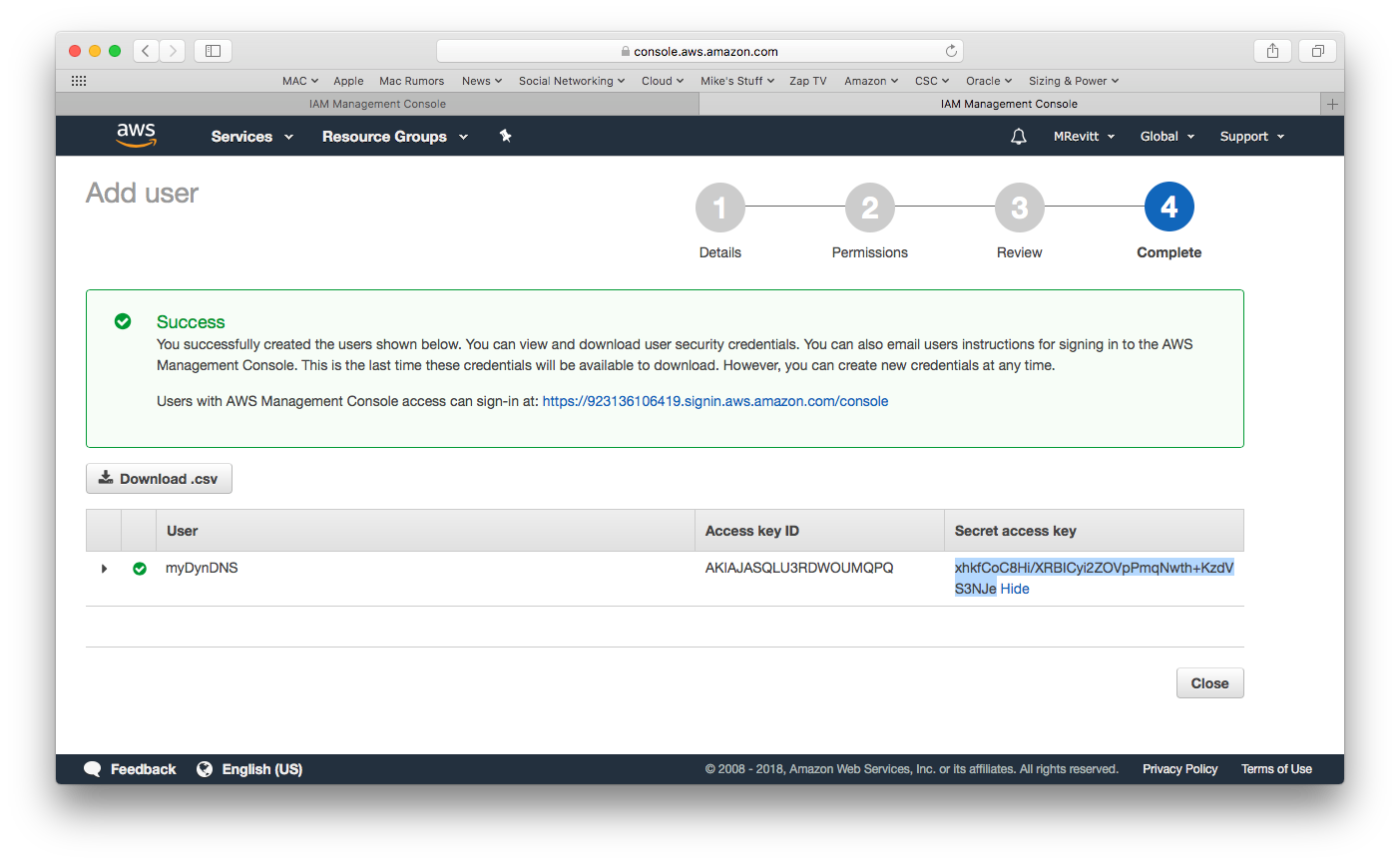The image size is (1400, 864).
Task: Open Safari share icon
Action: [x=1272, y=51]
